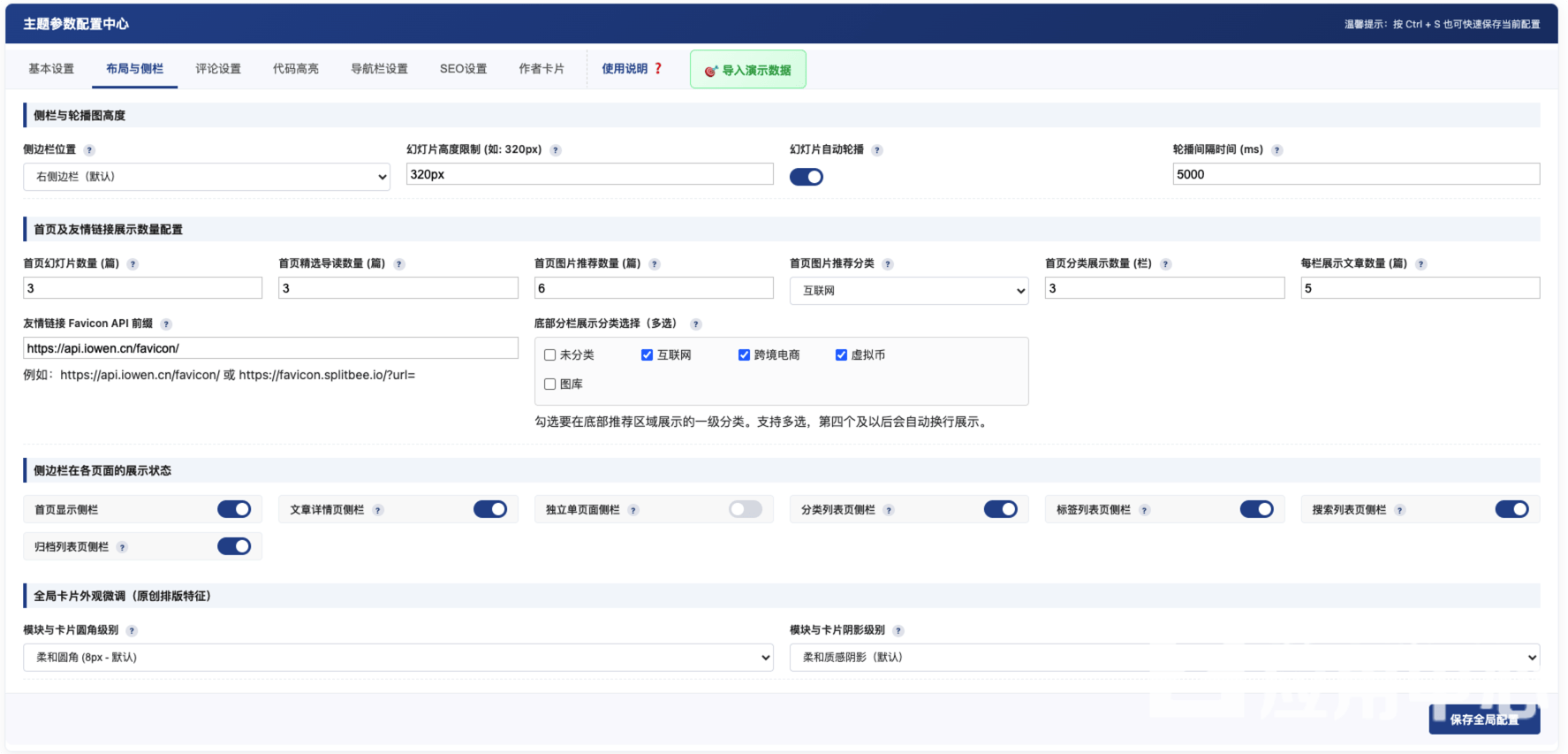Click help icon beside 模块与卡片圆角级别
This screenshot has height=754, width=1568.
click(132, 631)
